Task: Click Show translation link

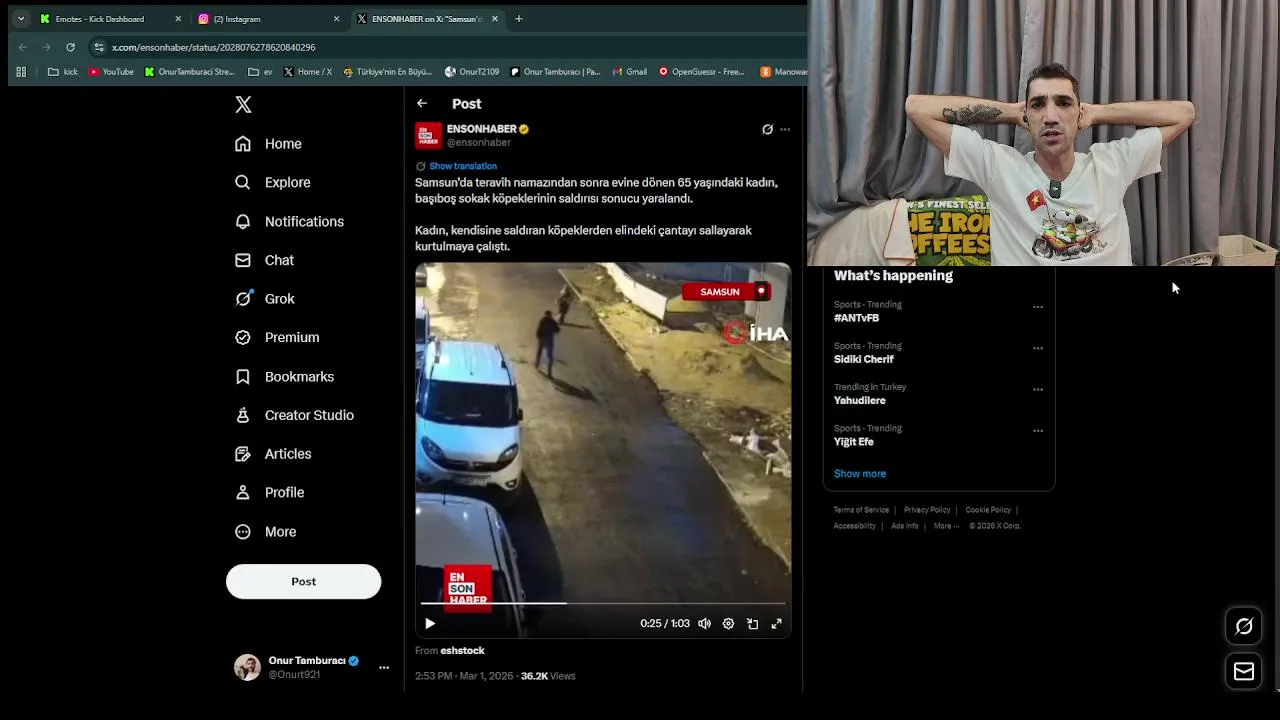Action: click(x=463, y=166)
